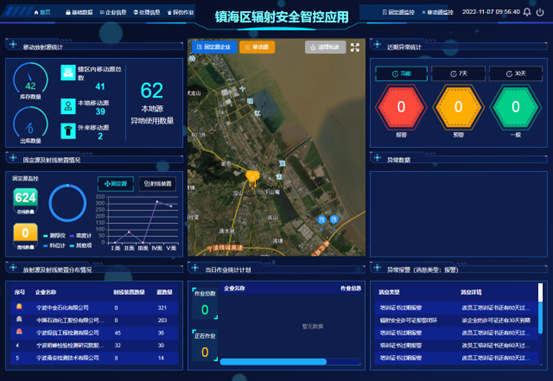Open the 企业信息 menu item

pos(113,12)
